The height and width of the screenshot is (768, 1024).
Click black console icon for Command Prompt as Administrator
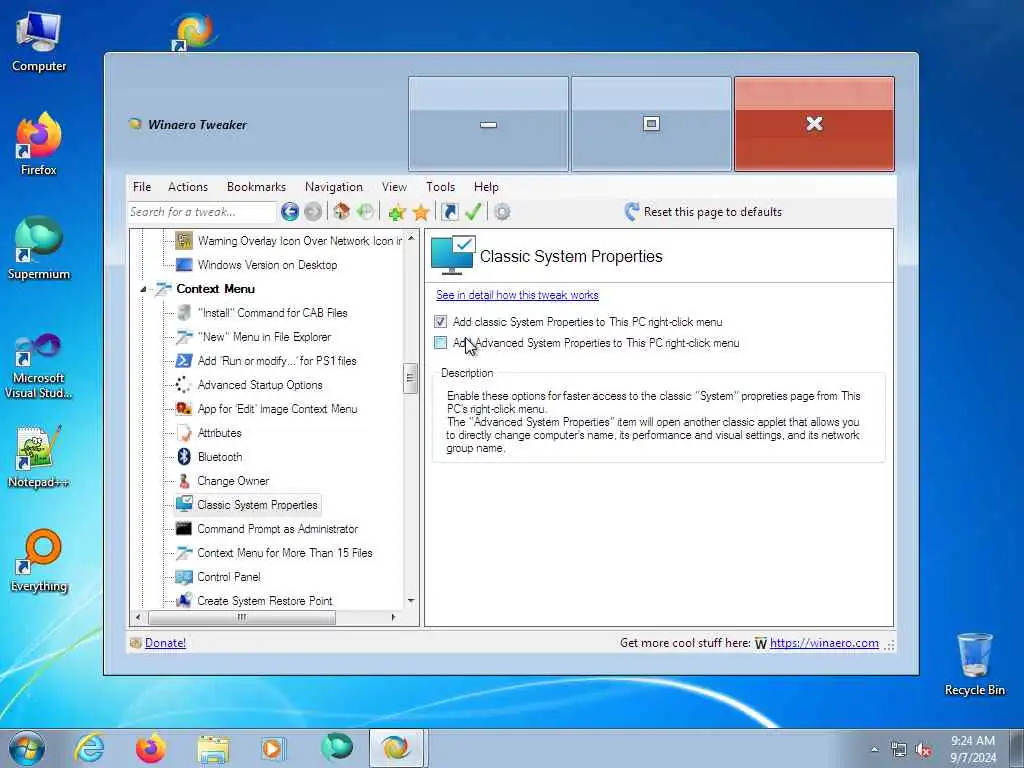[184, 528]
